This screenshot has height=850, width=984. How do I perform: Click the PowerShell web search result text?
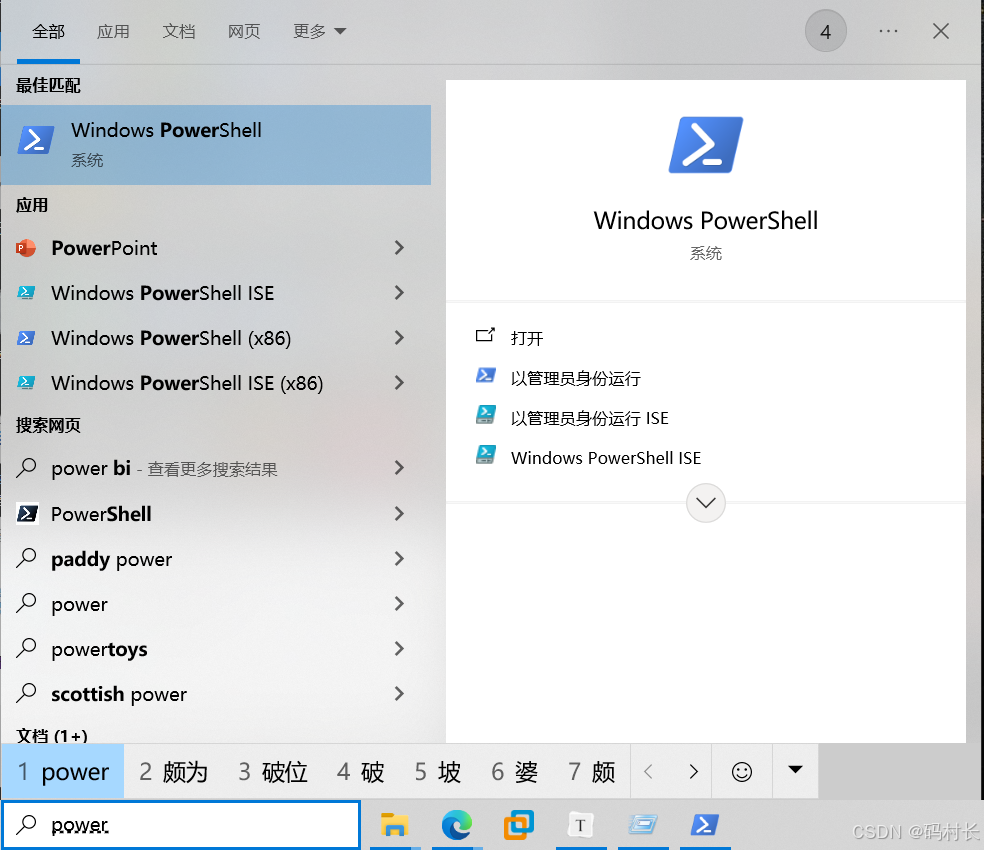[x=101, y=514]
